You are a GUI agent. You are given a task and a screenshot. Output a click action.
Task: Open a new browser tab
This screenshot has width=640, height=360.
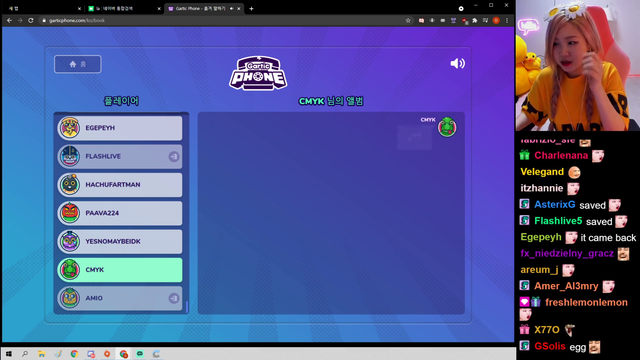click(x=251, y=9)
